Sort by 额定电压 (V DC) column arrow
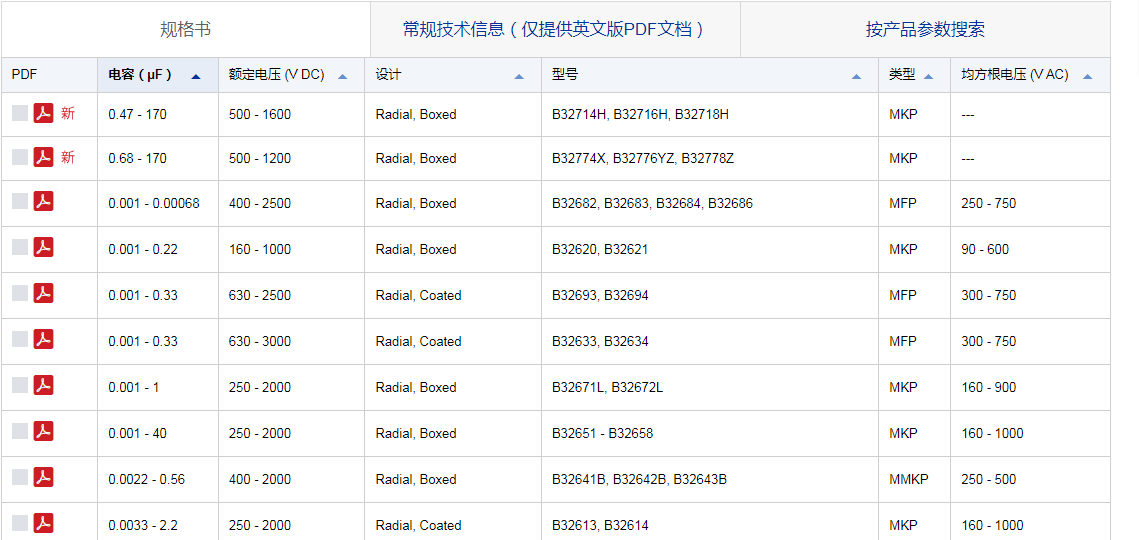 point(343,76)
